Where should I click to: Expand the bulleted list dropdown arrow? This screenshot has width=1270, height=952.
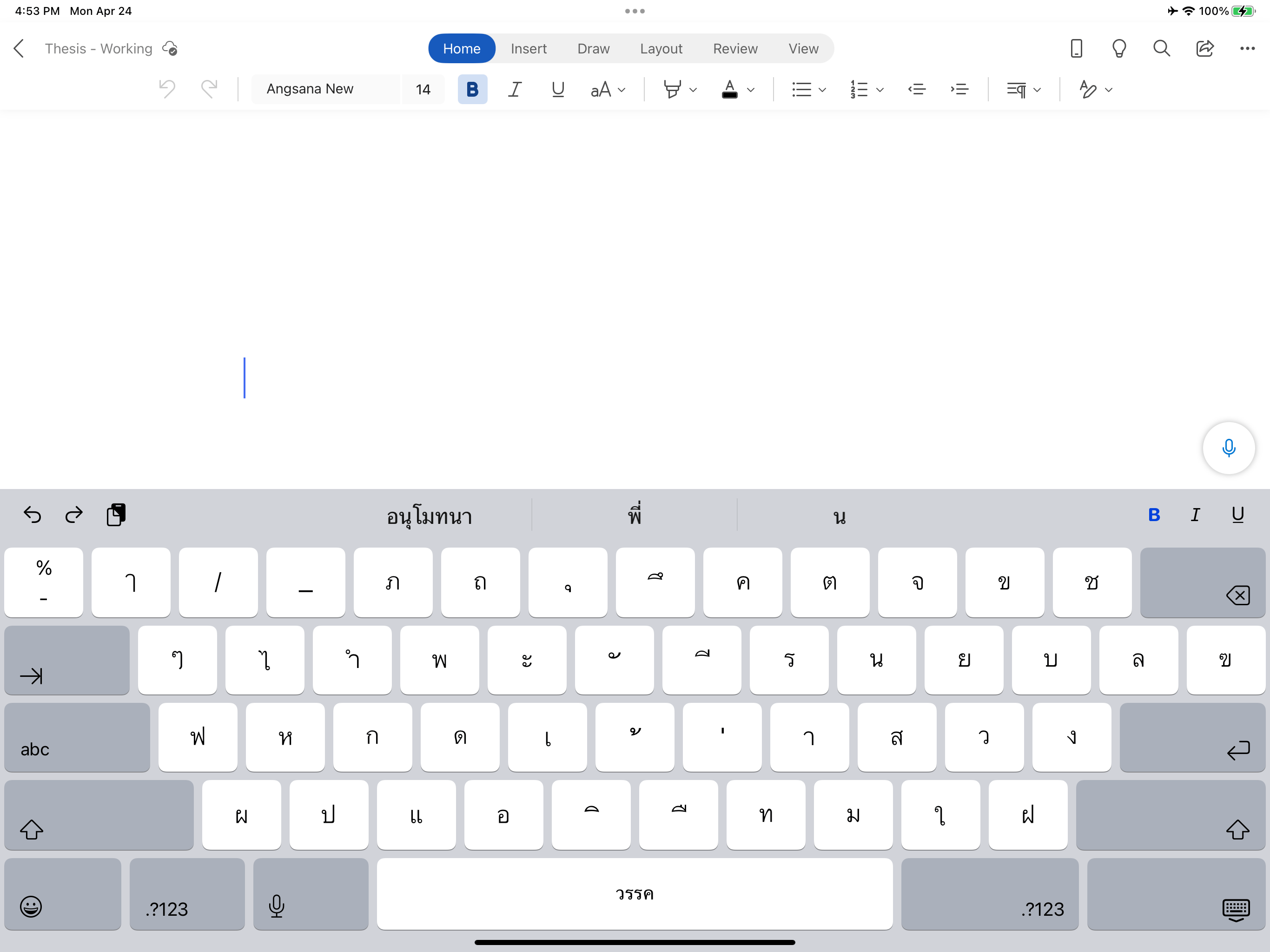tap(822, 90)
